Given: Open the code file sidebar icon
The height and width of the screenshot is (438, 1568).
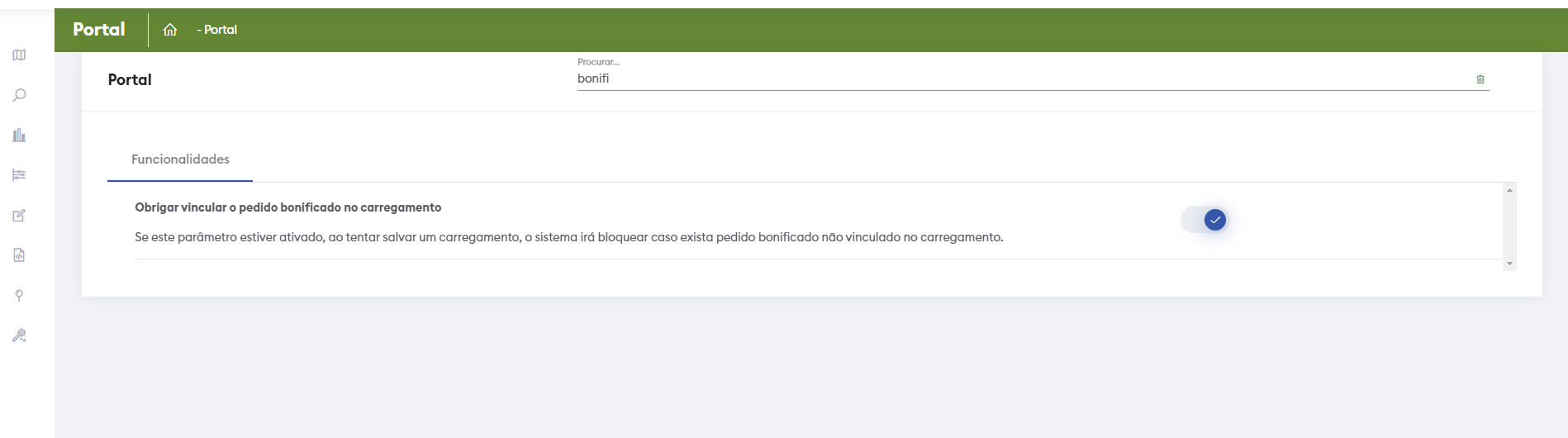Looking at the screenshot, I should (19, 255).
